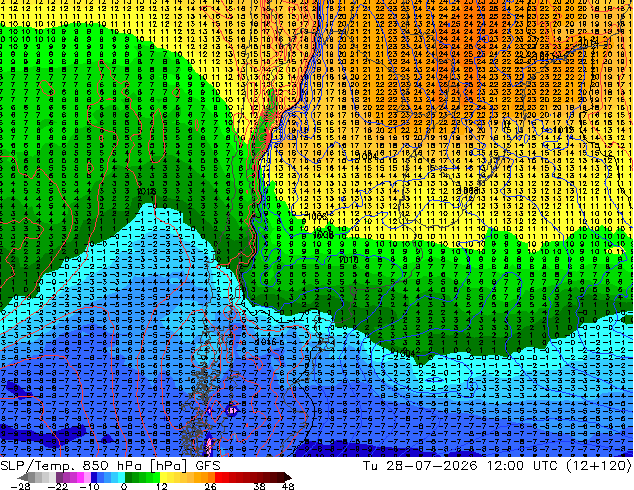Click the '-28' legend value

tap(20, 486)
